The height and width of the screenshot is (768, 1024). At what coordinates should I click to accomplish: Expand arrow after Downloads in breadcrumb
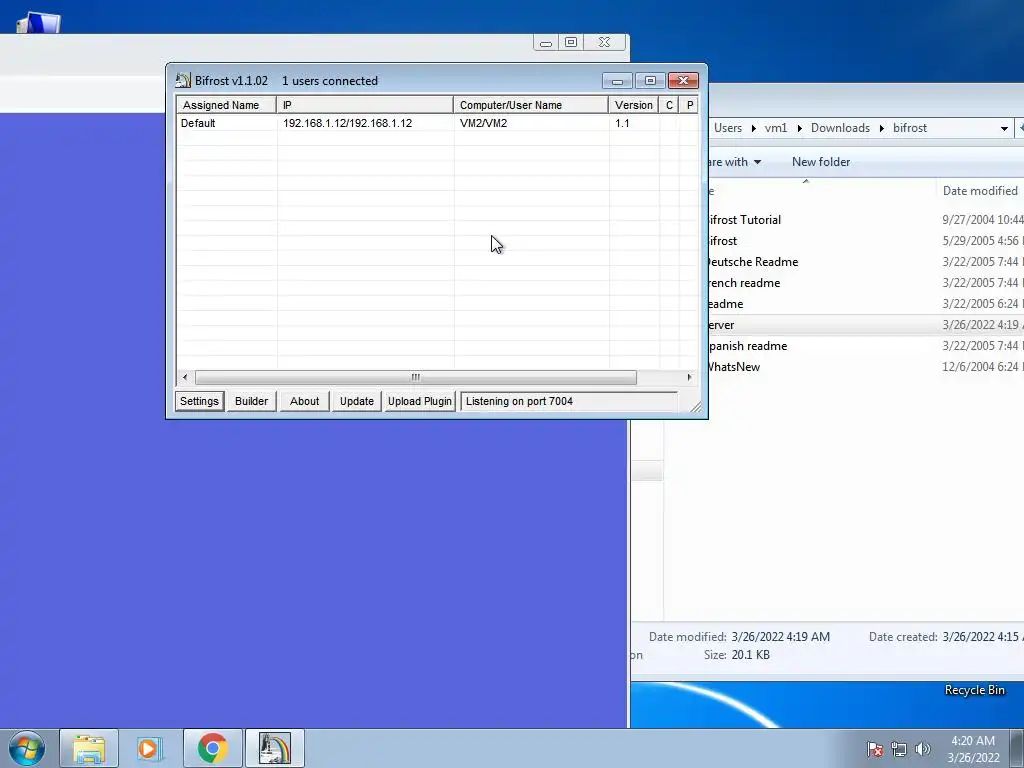click(x=882, y=129)
